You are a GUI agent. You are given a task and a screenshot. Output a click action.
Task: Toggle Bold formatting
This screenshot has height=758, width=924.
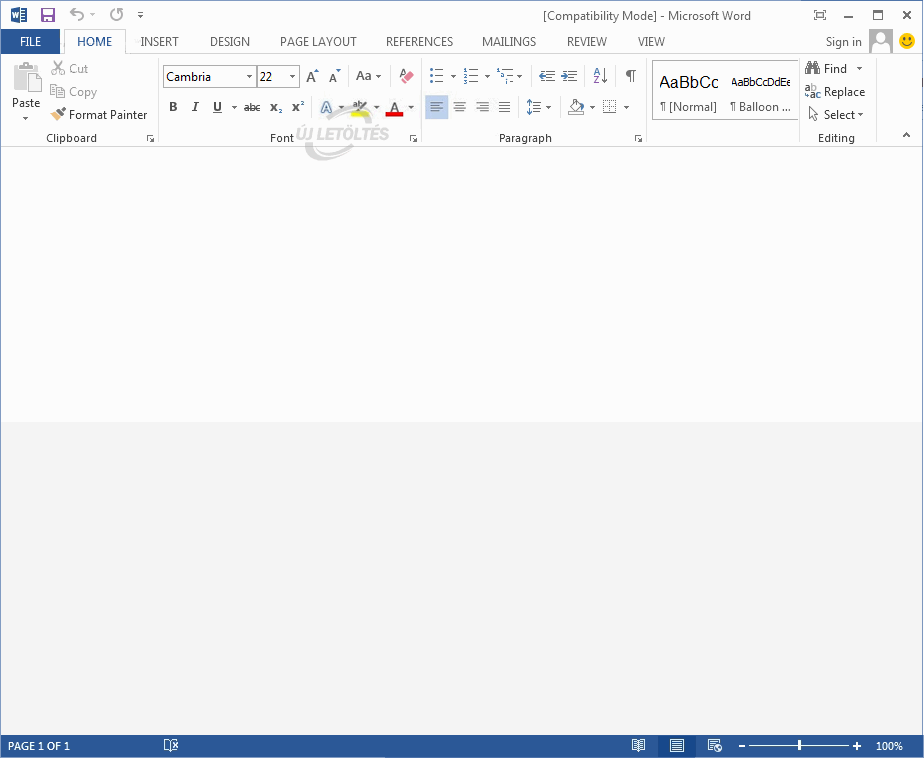point(173,107)
